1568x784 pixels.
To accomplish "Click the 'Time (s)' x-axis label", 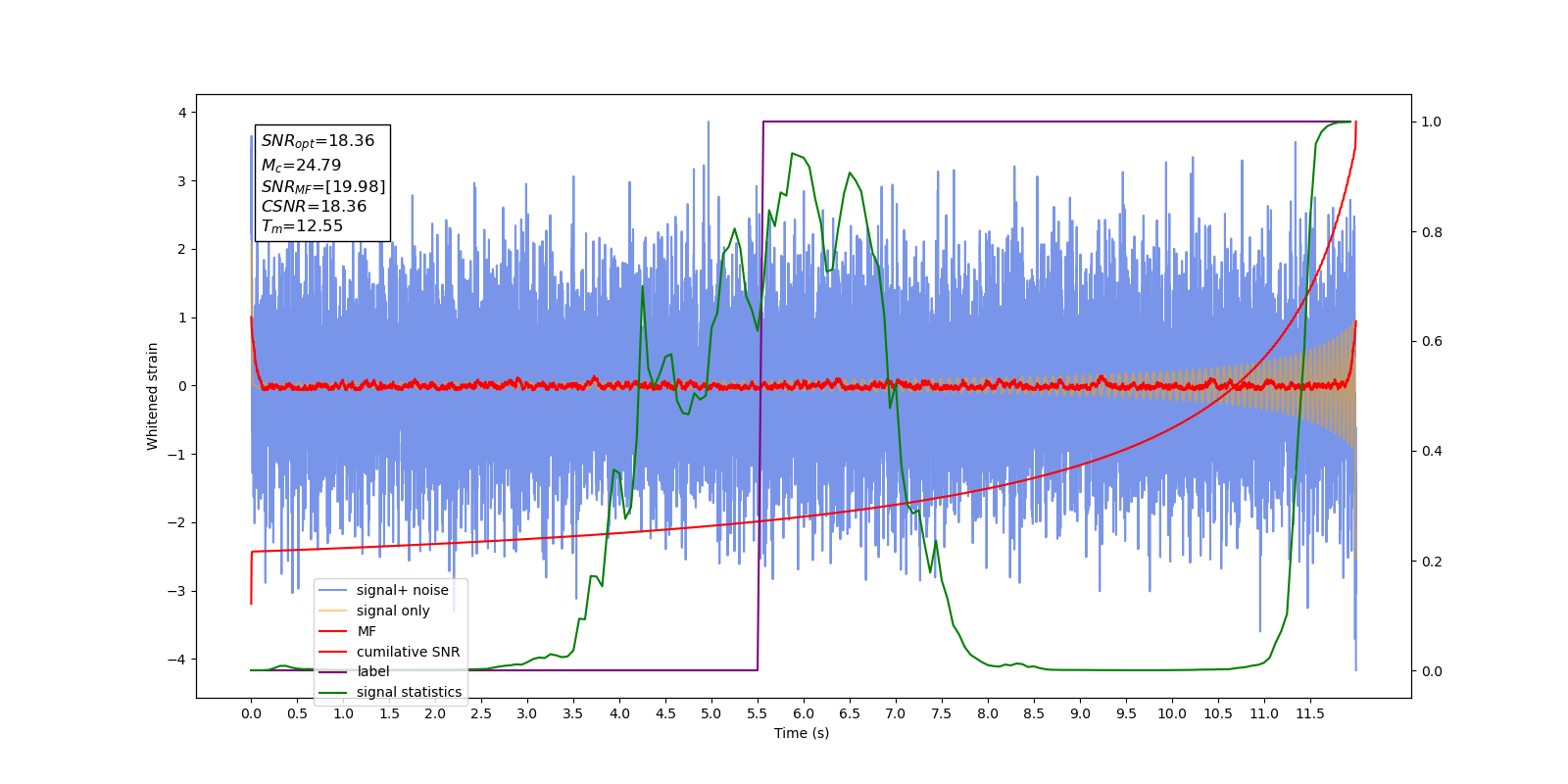I will click(802, 733).
